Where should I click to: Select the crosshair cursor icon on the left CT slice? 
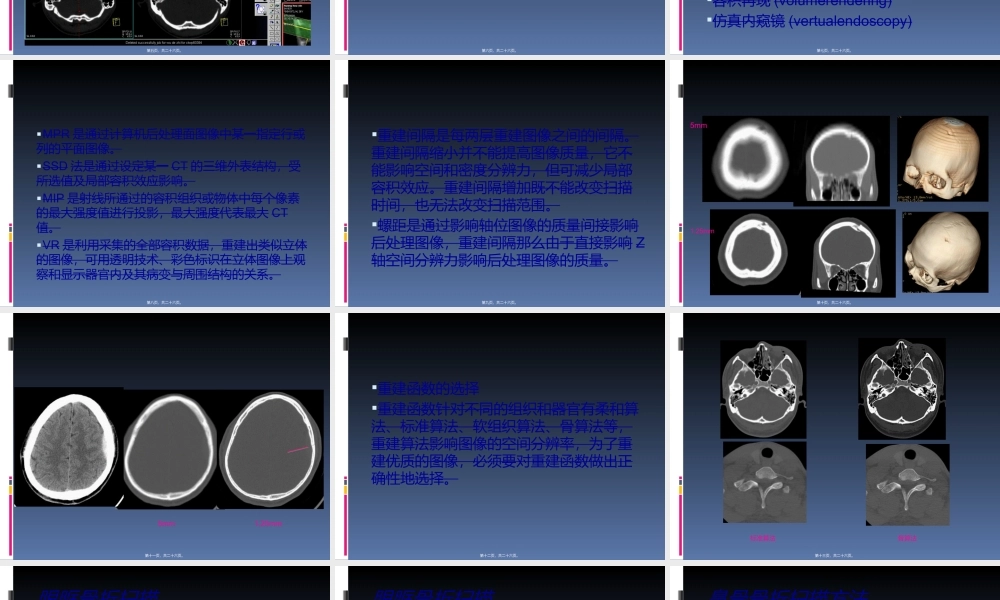[79, 10]
